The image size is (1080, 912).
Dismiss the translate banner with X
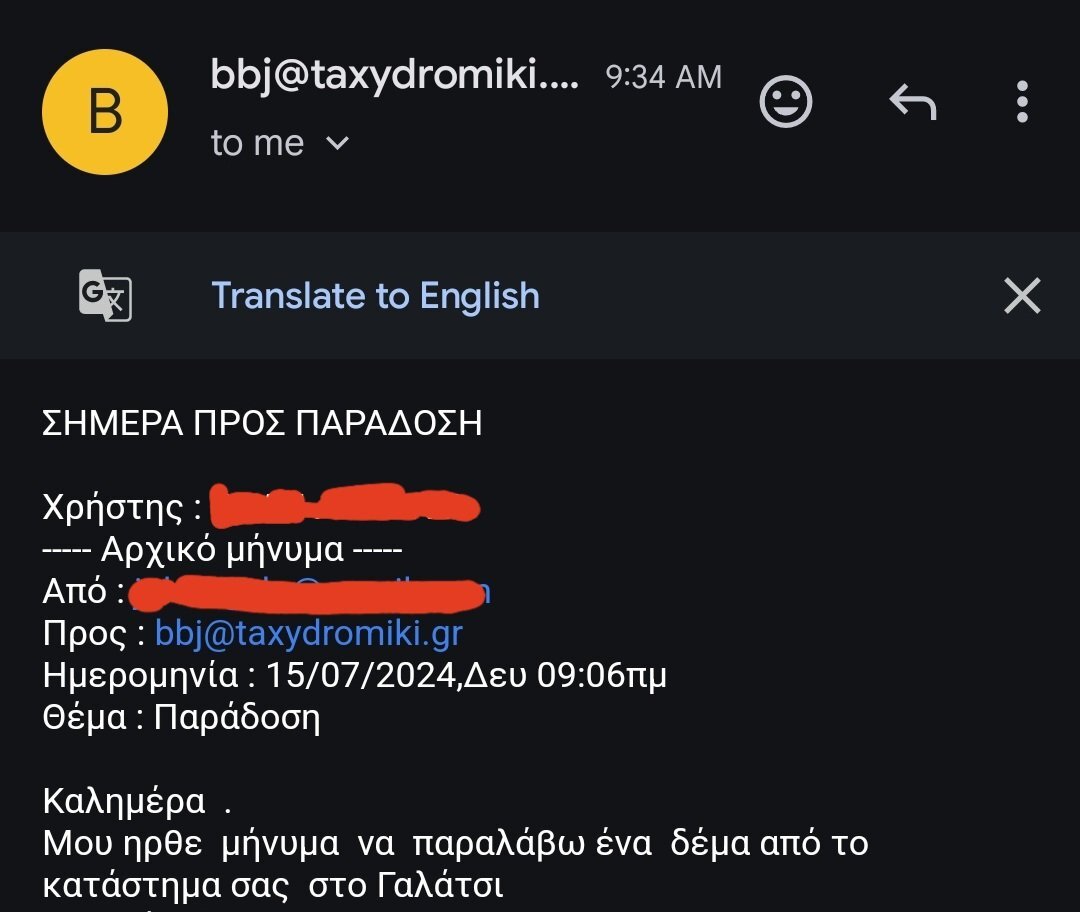1022,296
